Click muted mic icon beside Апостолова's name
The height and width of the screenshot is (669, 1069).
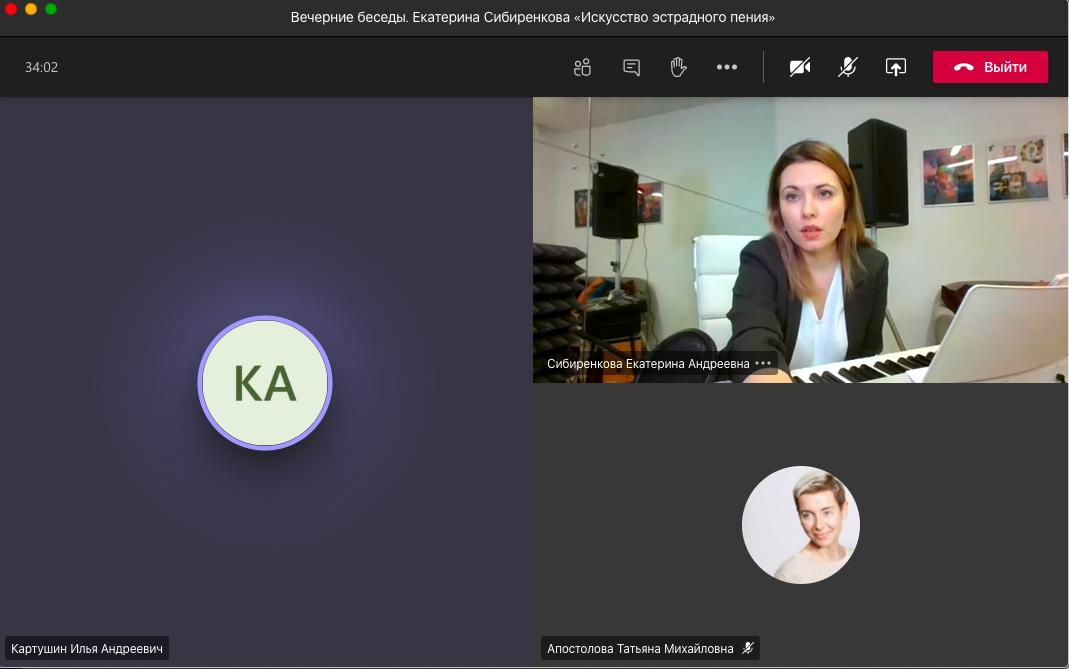click(747, 648)
